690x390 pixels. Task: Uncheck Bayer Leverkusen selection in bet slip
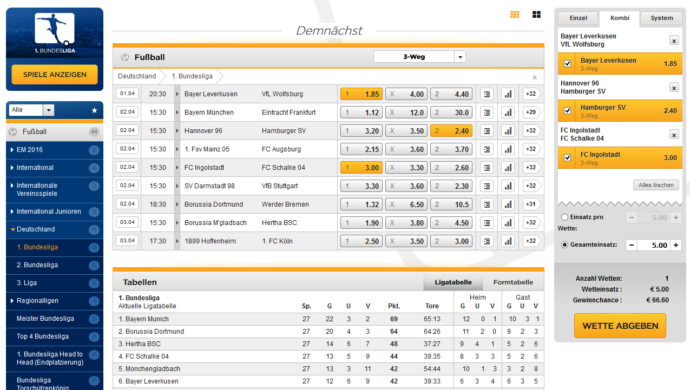point(568,64)
